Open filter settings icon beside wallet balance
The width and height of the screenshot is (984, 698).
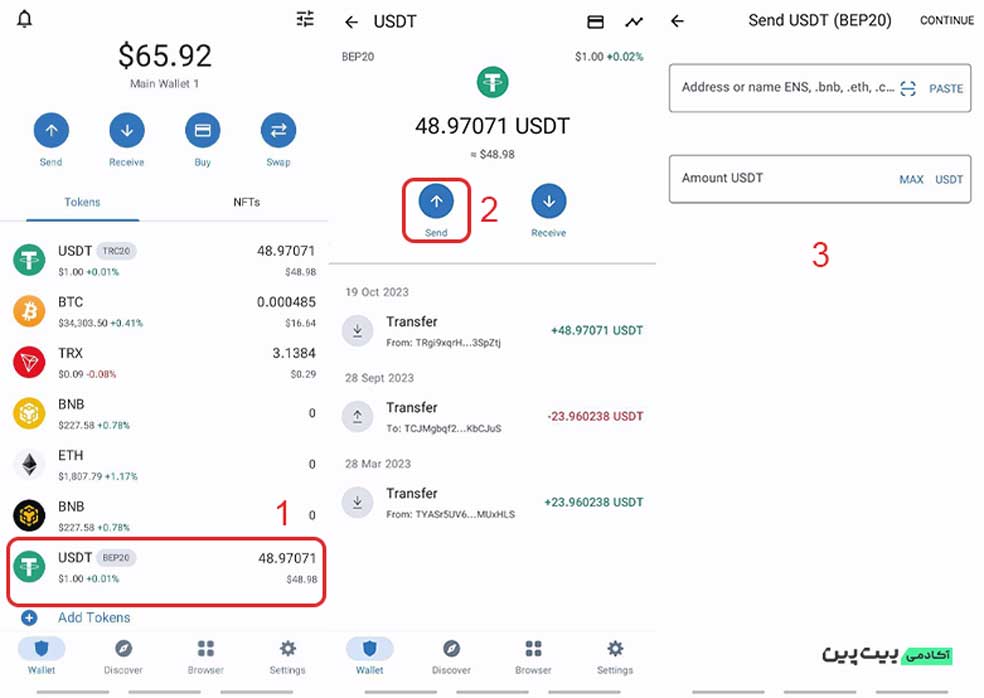pos(305,19)
